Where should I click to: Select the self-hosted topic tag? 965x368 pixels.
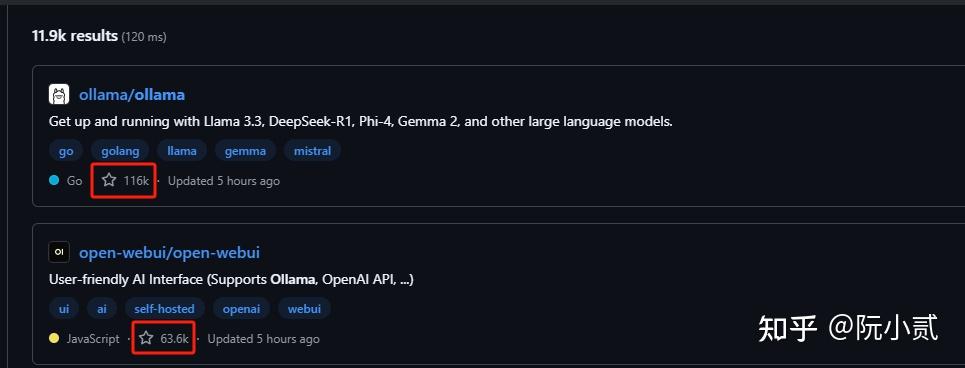pyautogui.click(x=164, y=308)
